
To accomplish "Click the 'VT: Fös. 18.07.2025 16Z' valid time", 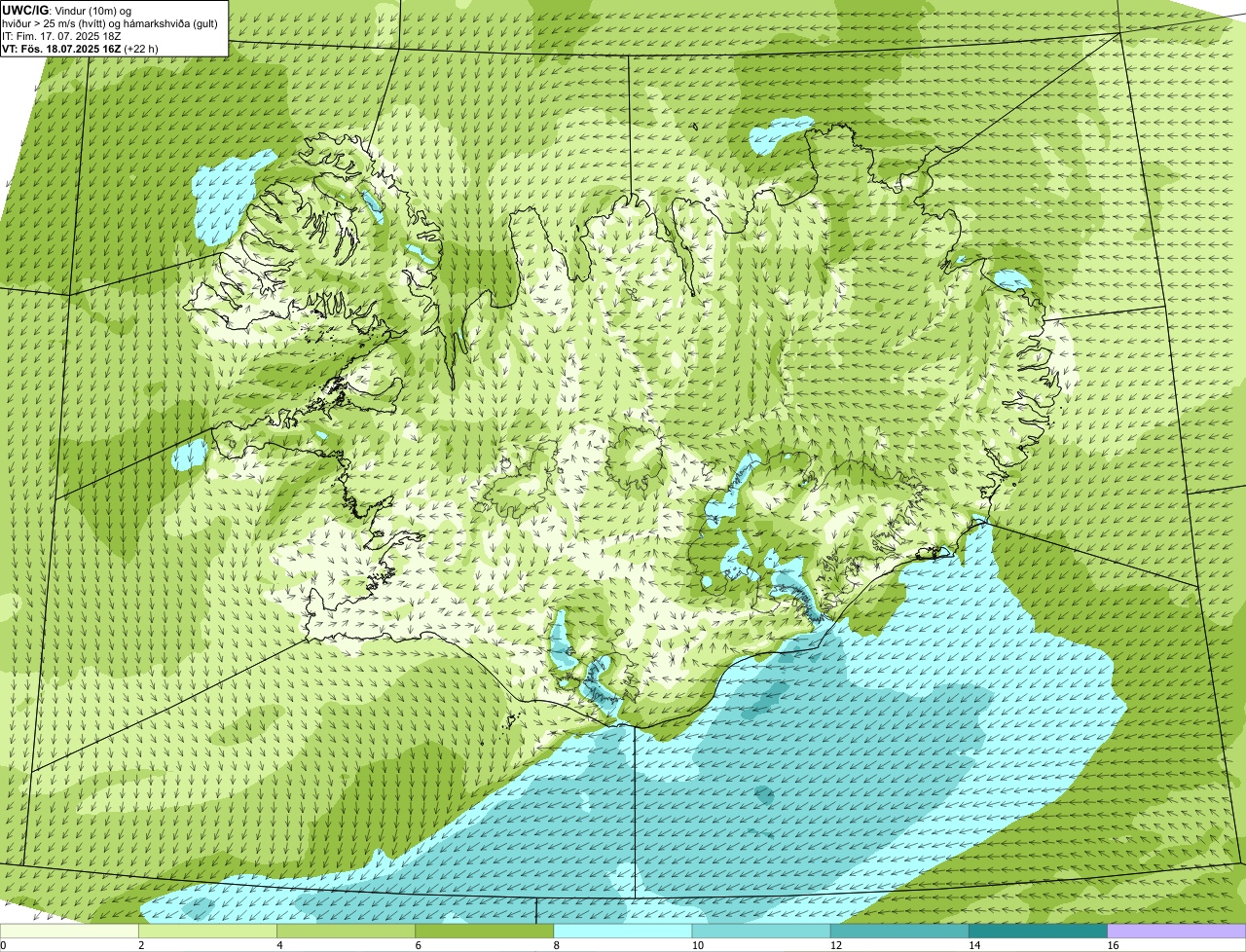I will [x=61, y=48].
